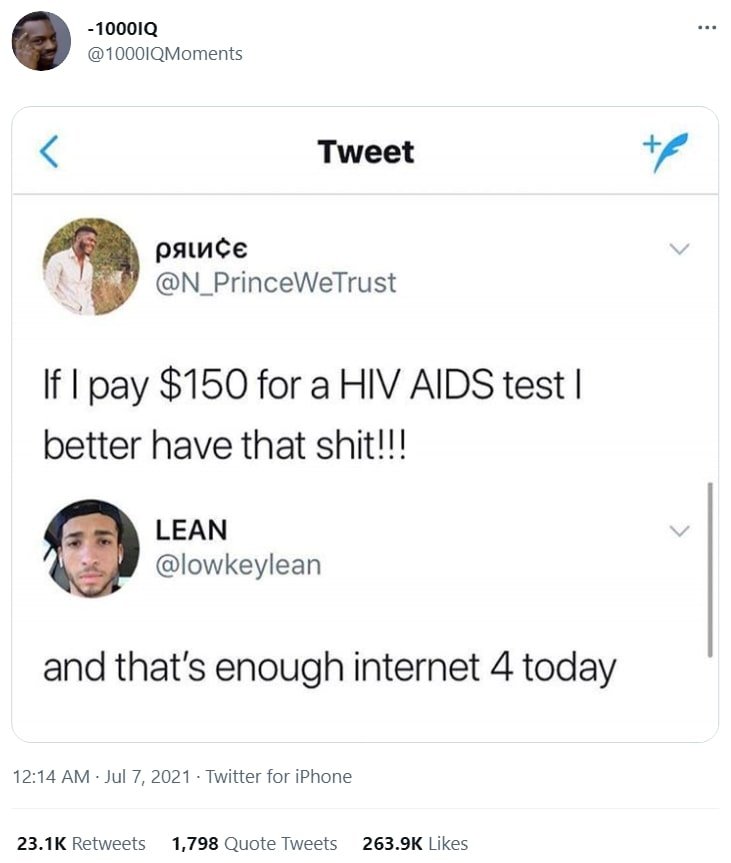Viewport: 731px width, 863px height.
Task: Click the 12:14 AM Jul 7, 2021 timestamp
Action: point(101,777)
